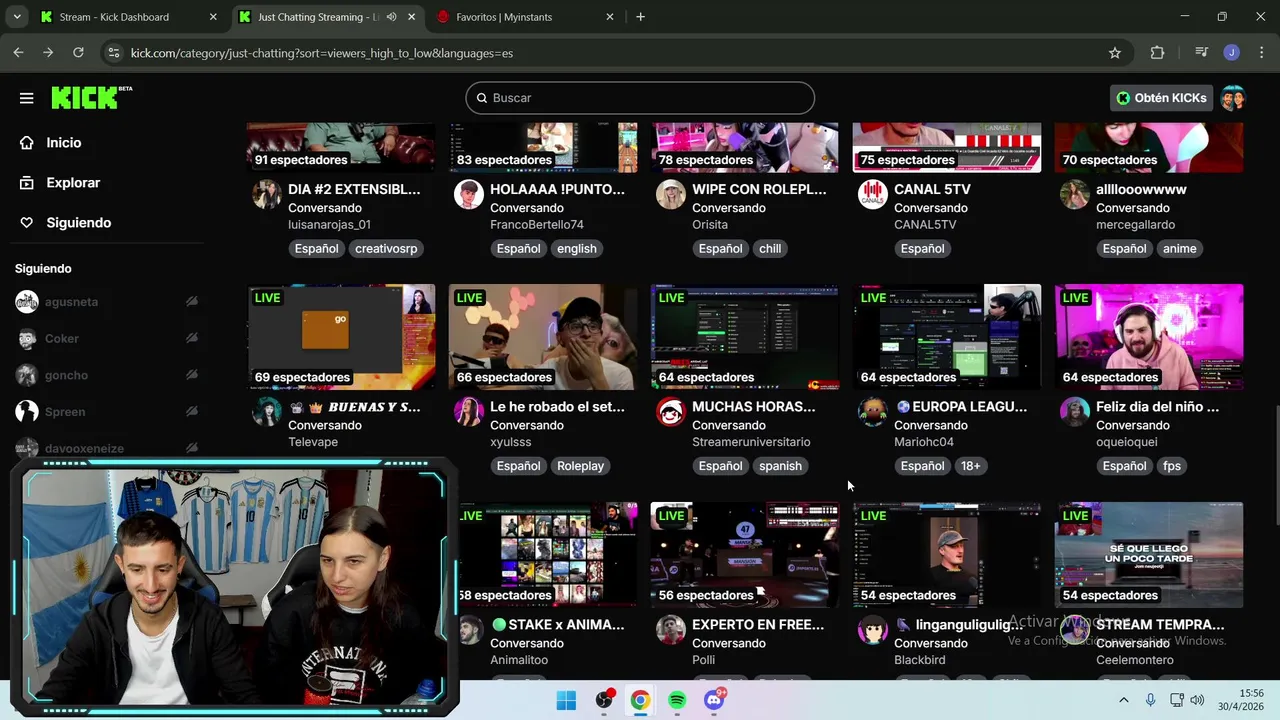Viewport: 1280px width, 720px height.
Task: Open agusneta in the following list
Action: click(x=71, y=302)
